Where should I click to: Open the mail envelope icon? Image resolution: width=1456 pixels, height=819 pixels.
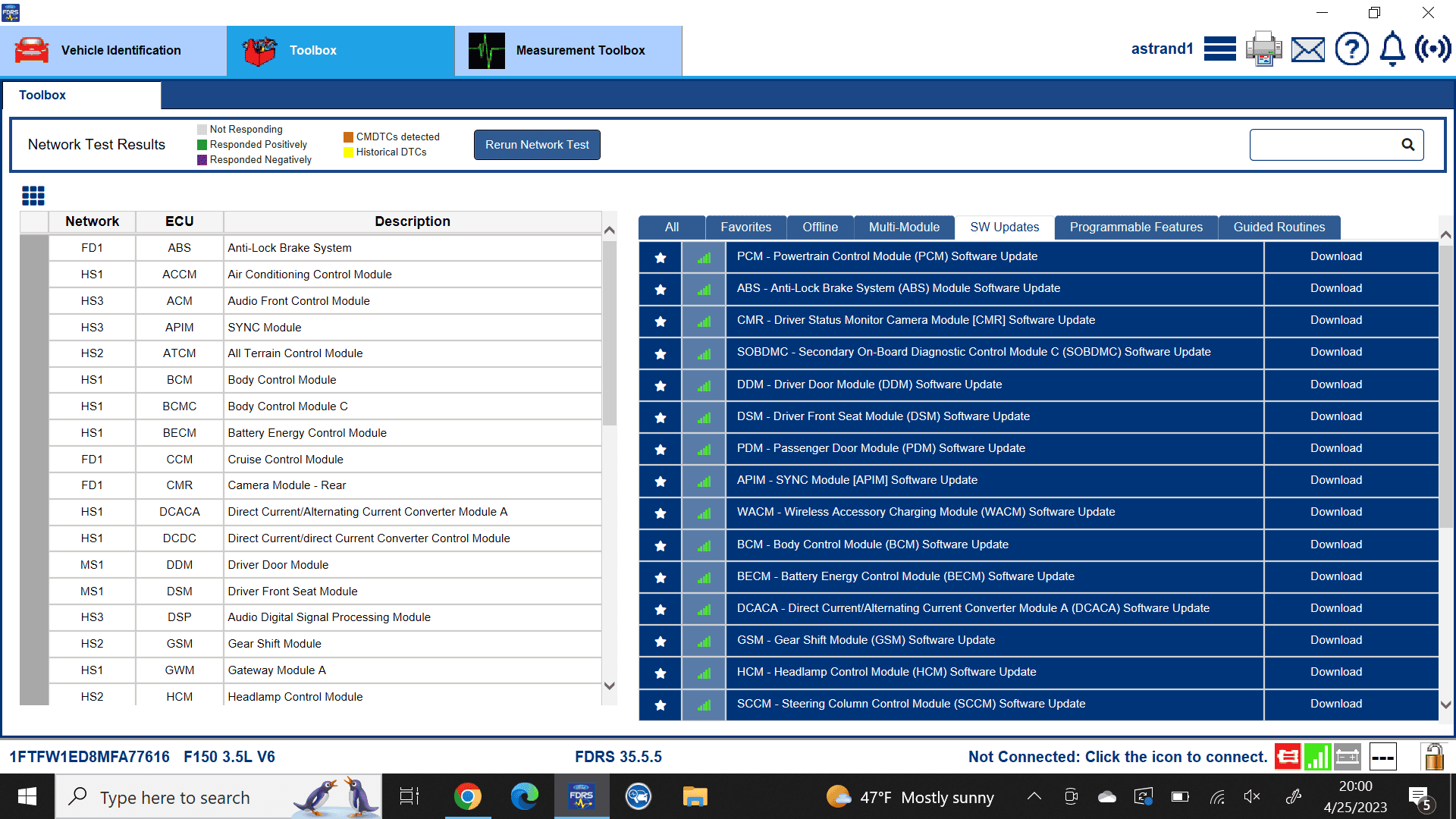point(1308,49)
